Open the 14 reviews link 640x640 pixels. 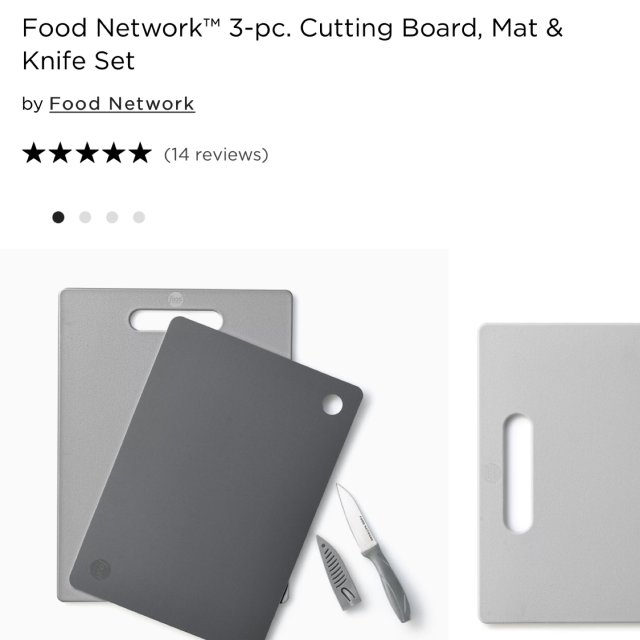tap(216, 155)
